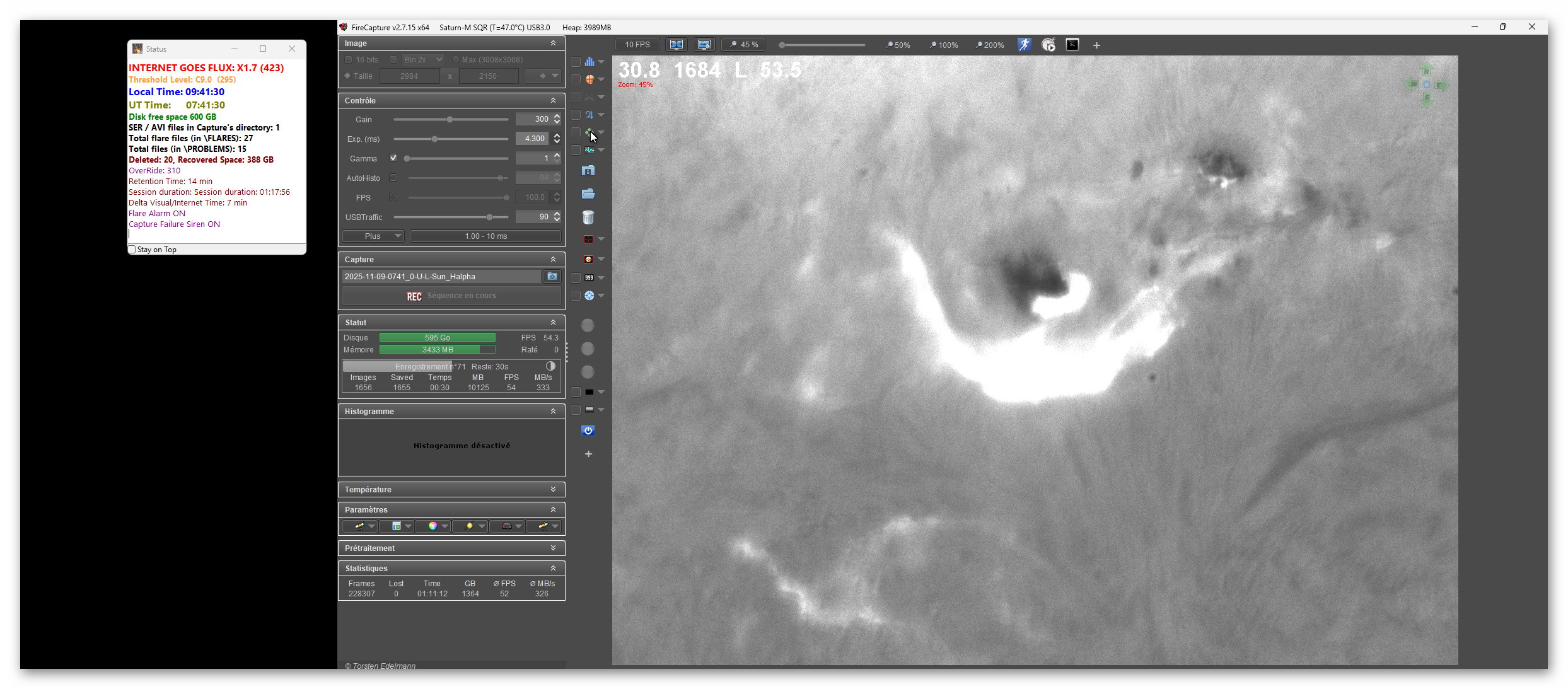Open the capture folder icon
Viewport: 1568px width, 689px height.
coord(588,194)
